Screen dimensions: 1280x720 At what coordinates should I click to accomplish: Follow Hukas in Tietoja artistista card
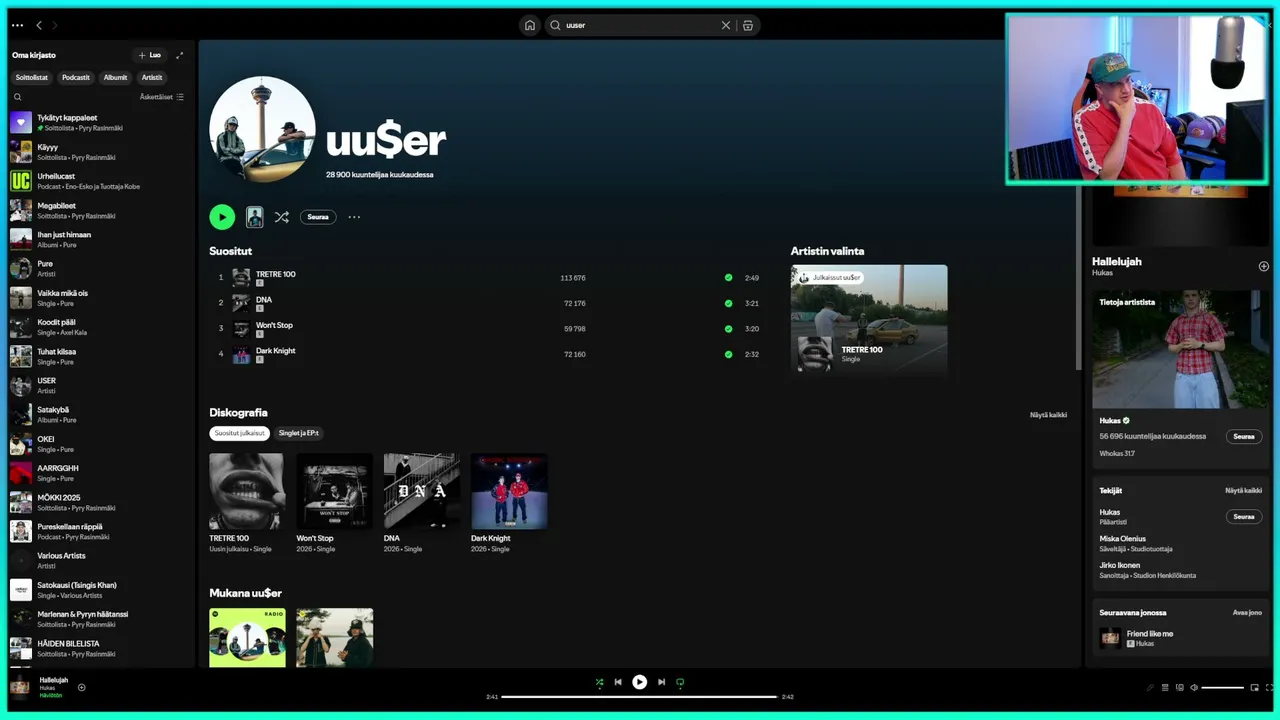tap(1244, 437)
